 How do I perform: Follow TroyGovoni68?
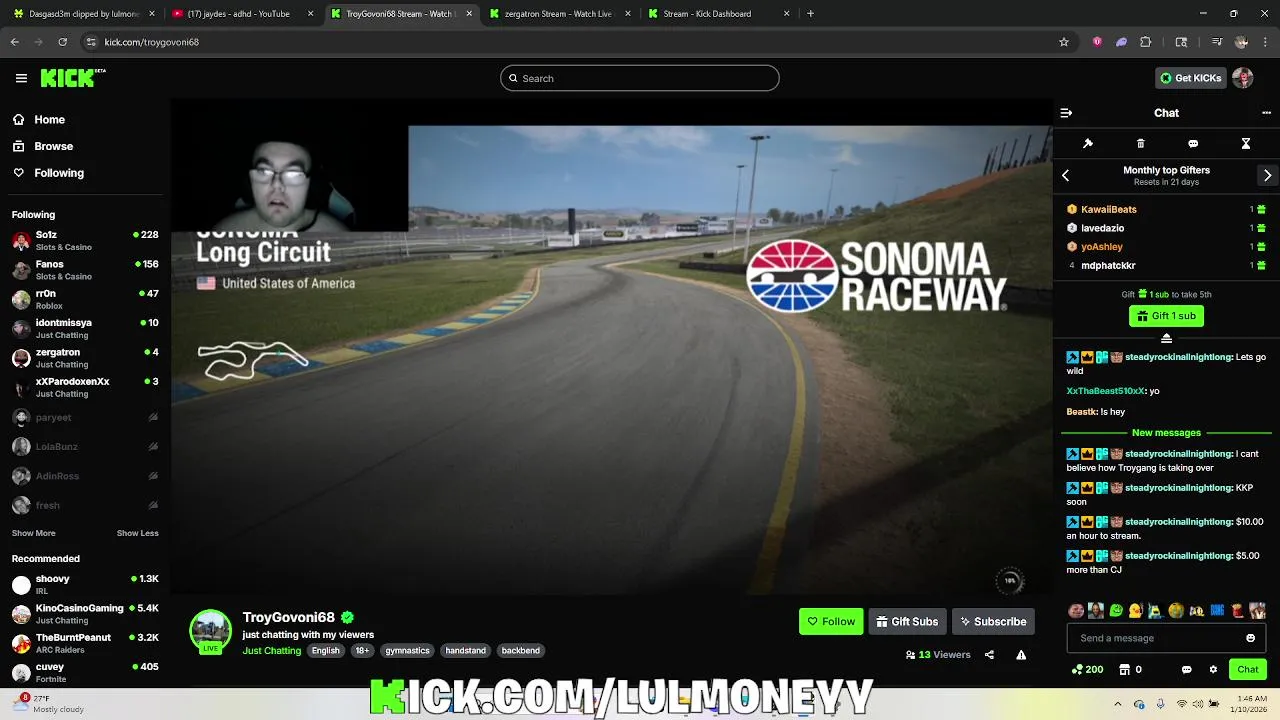tap(831, 621)
